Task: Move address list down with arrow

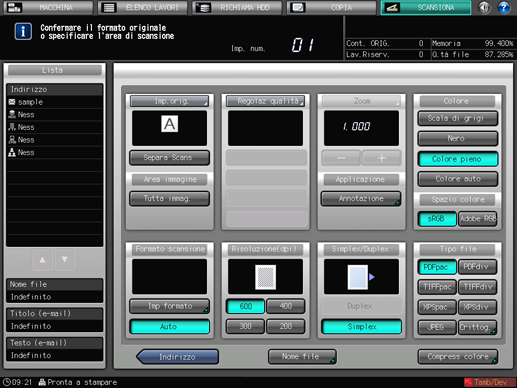Action: (65, 260)
